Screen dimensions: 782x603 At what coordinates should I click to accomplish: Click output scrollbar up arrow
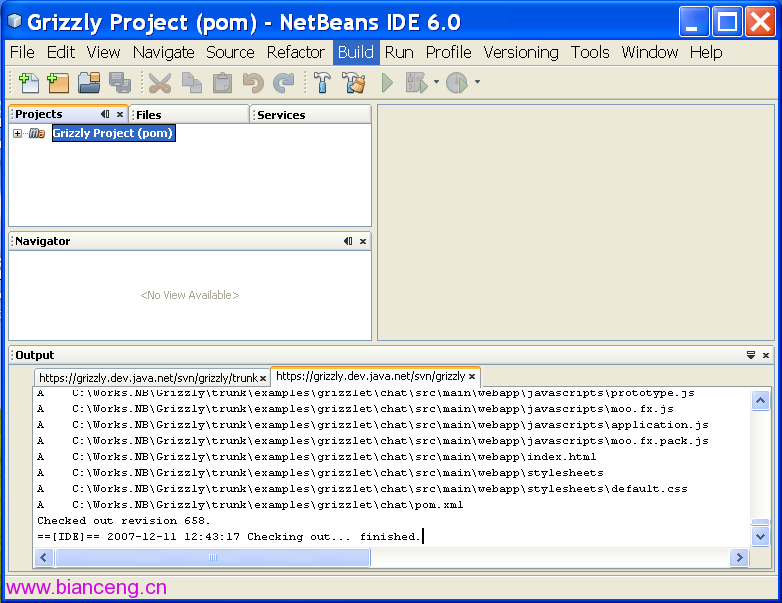761,400
